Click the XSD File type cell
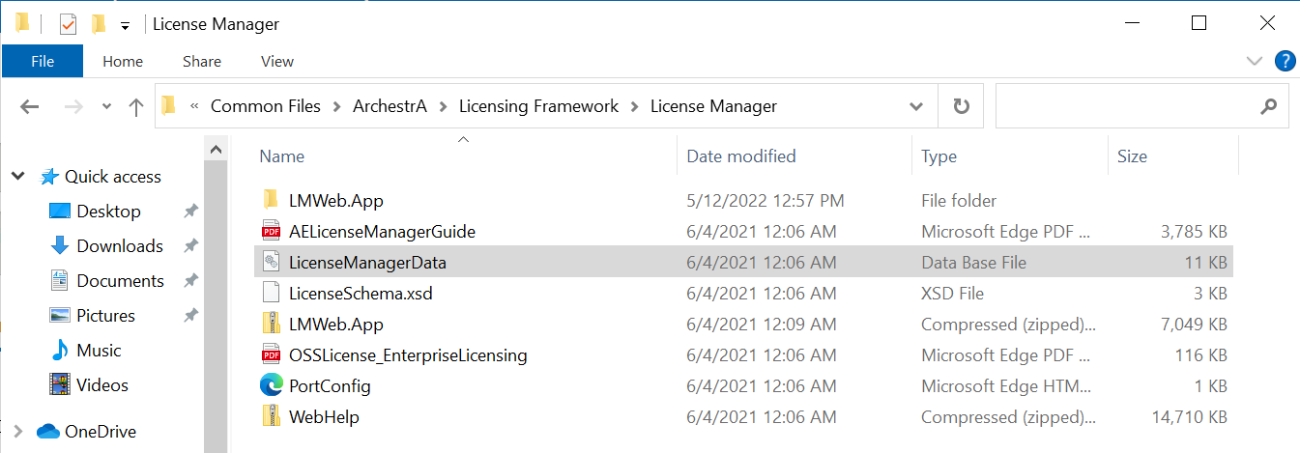The width and height of the screenshot is (1307, 453). pyautogui.click(x=952, y=294)
